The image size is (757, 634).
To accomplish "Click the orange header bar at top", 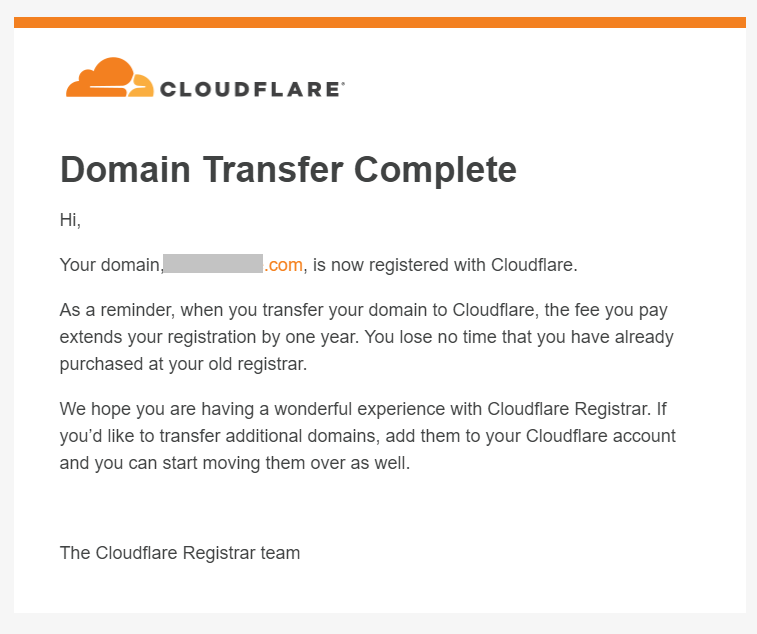I will 379,22.
